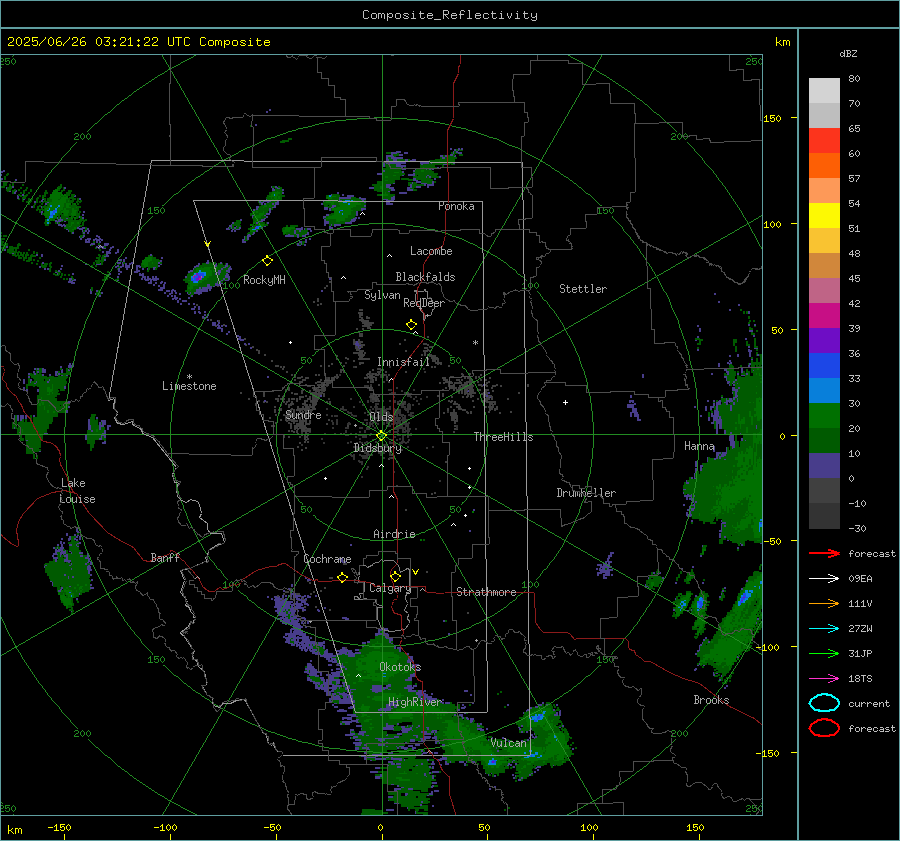Click the magenta 18TS arrow legend icon
900x841 pixels.
(x=824, y=679)
